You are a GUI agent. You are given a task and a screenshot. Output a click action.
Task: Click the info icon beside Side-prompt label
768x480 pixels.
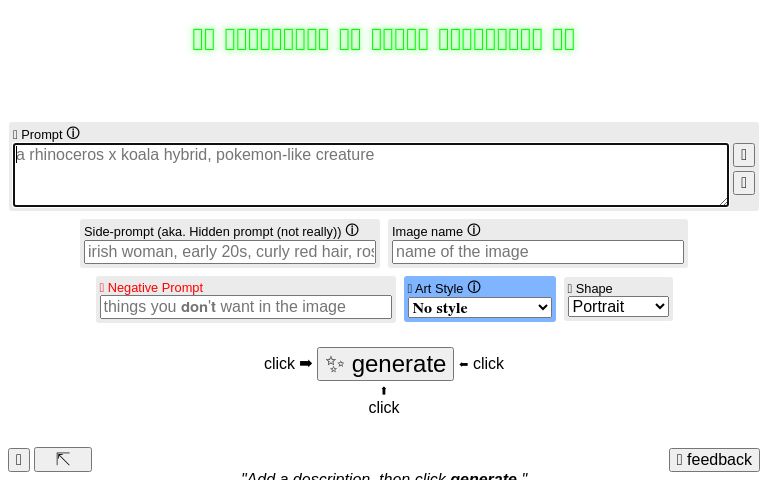click(x=352, y=231)
